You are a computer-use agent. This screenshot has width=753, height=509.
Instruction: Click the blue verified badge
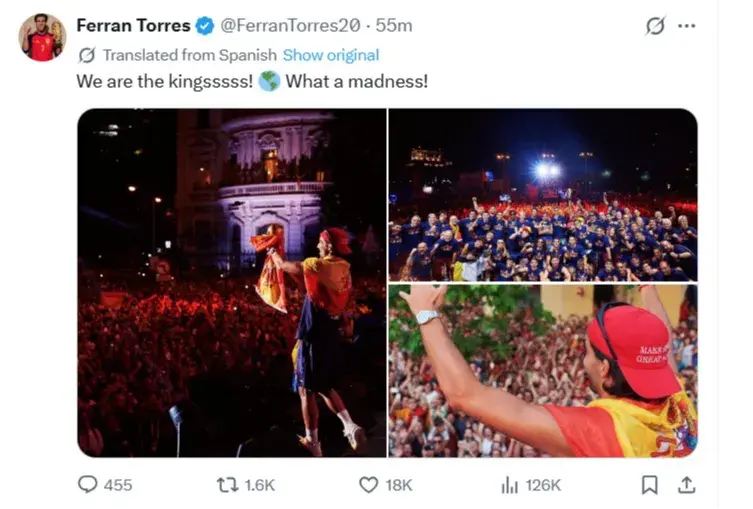point(205,25)
